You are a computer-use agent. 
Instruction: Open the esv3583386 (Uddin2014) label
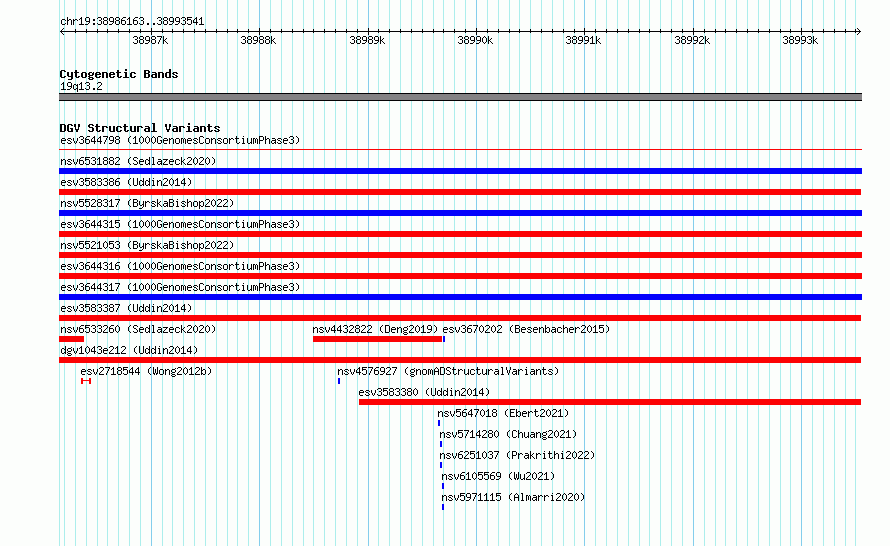(x=126, y=182)
